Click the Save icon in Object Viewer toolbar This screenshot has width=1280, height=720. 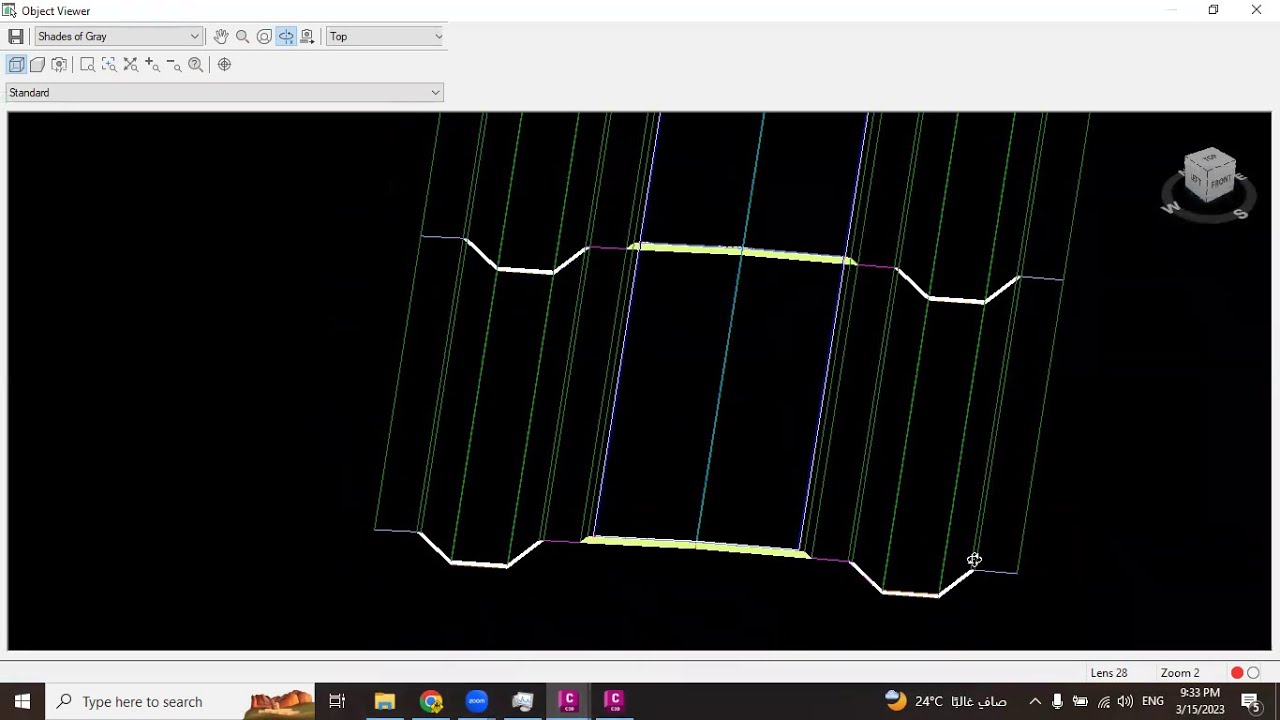point(16,36)
